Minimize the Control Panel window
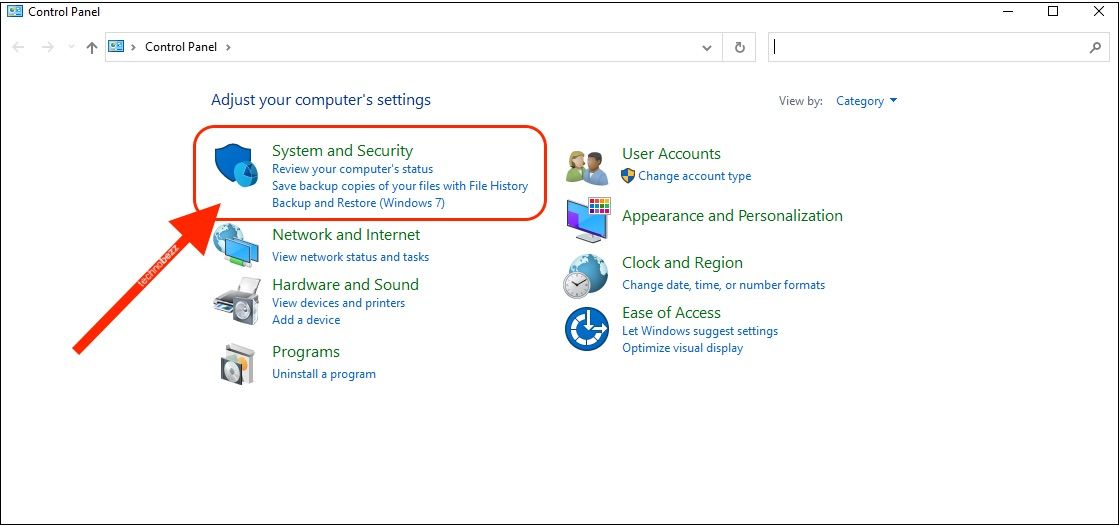This screenshot has width=1120, height=526. tap(1008, 11)
